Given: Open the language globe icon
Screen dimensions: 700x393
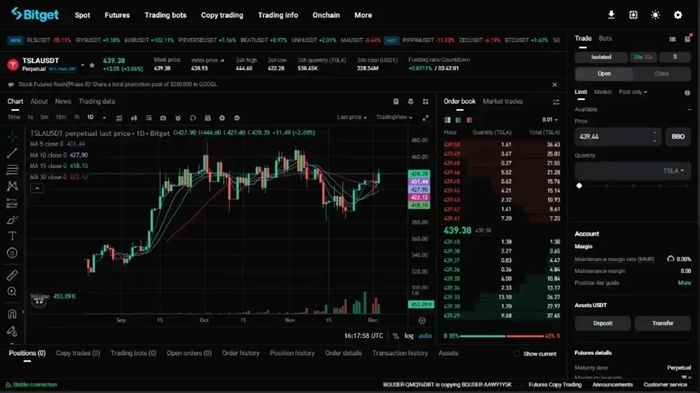Looking at the screenshot, I should point(633,15).
